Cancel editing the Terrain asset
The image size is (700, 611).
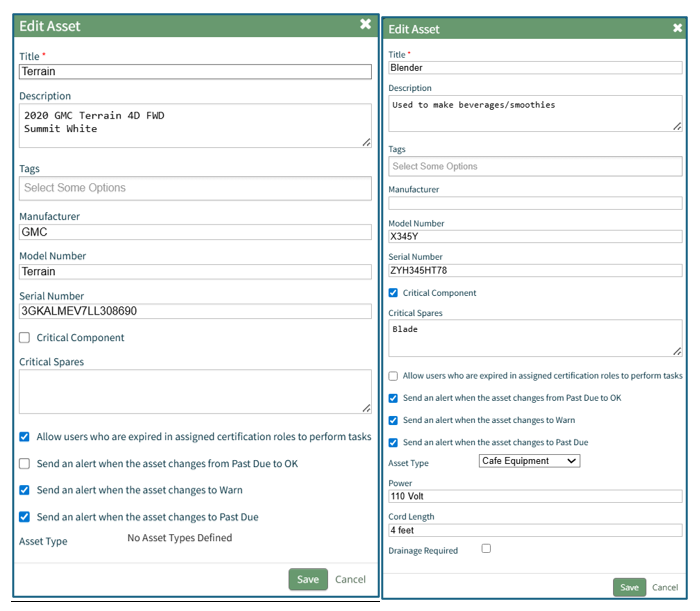coord(350,579)
